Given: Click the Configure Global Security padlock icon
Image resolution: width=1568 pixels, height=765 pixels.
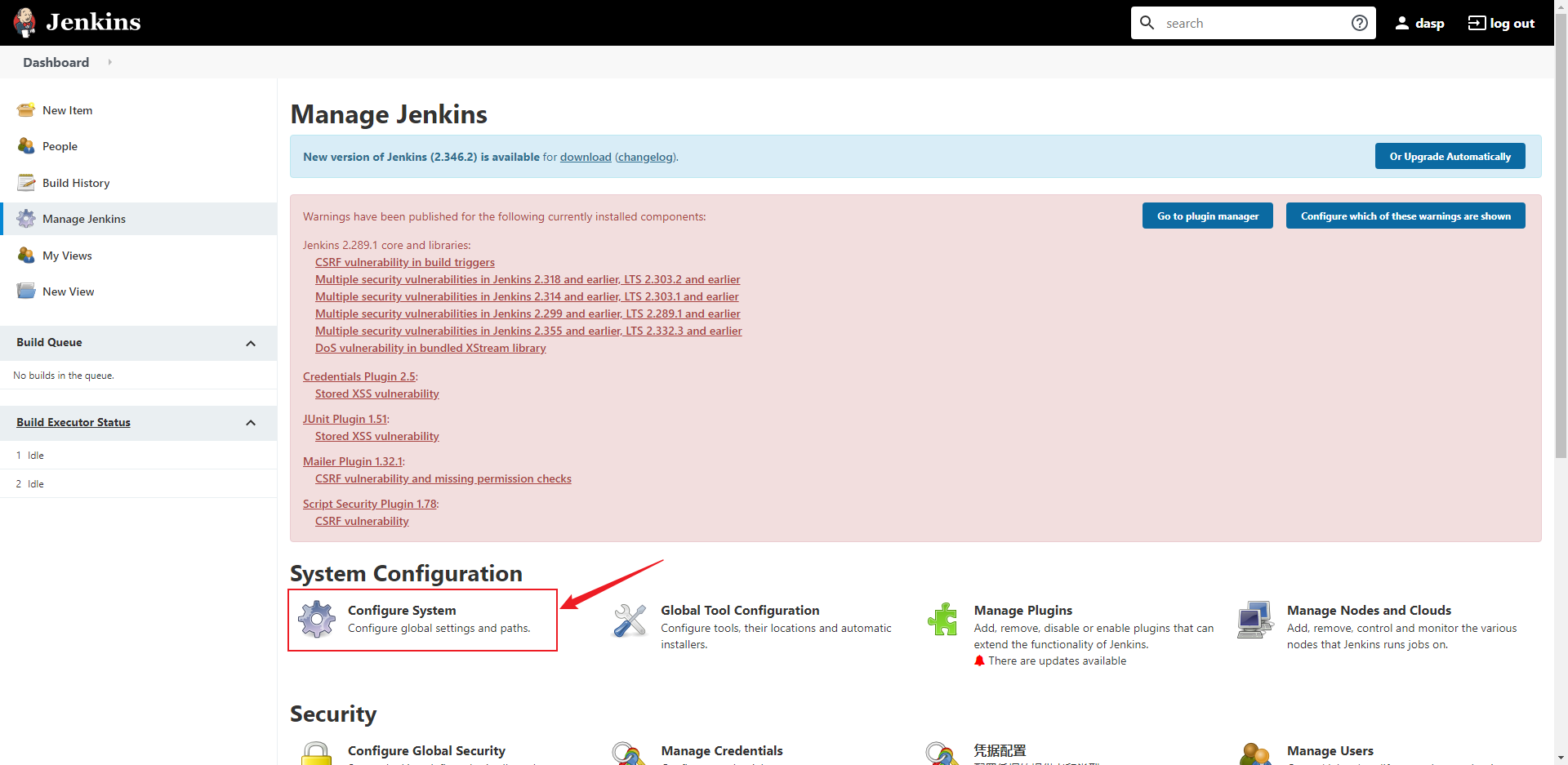Looking at the screenshot, I should coord(317,754).
